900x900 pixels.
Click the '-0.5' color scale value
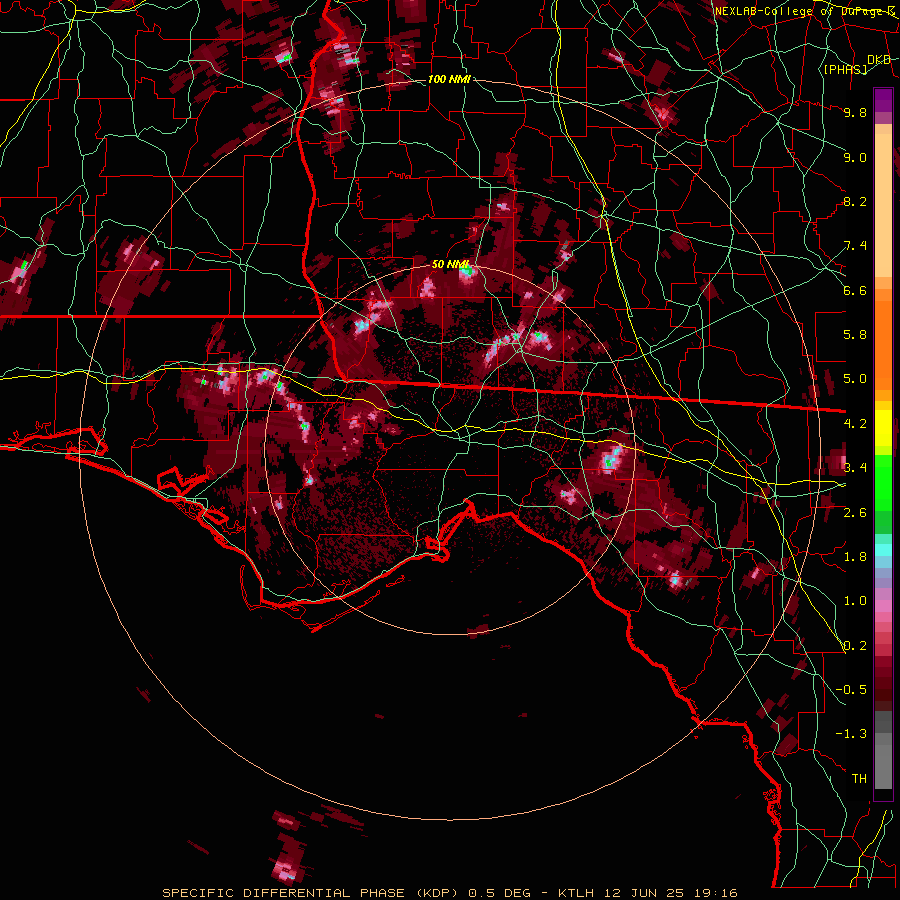click(851, 690)
